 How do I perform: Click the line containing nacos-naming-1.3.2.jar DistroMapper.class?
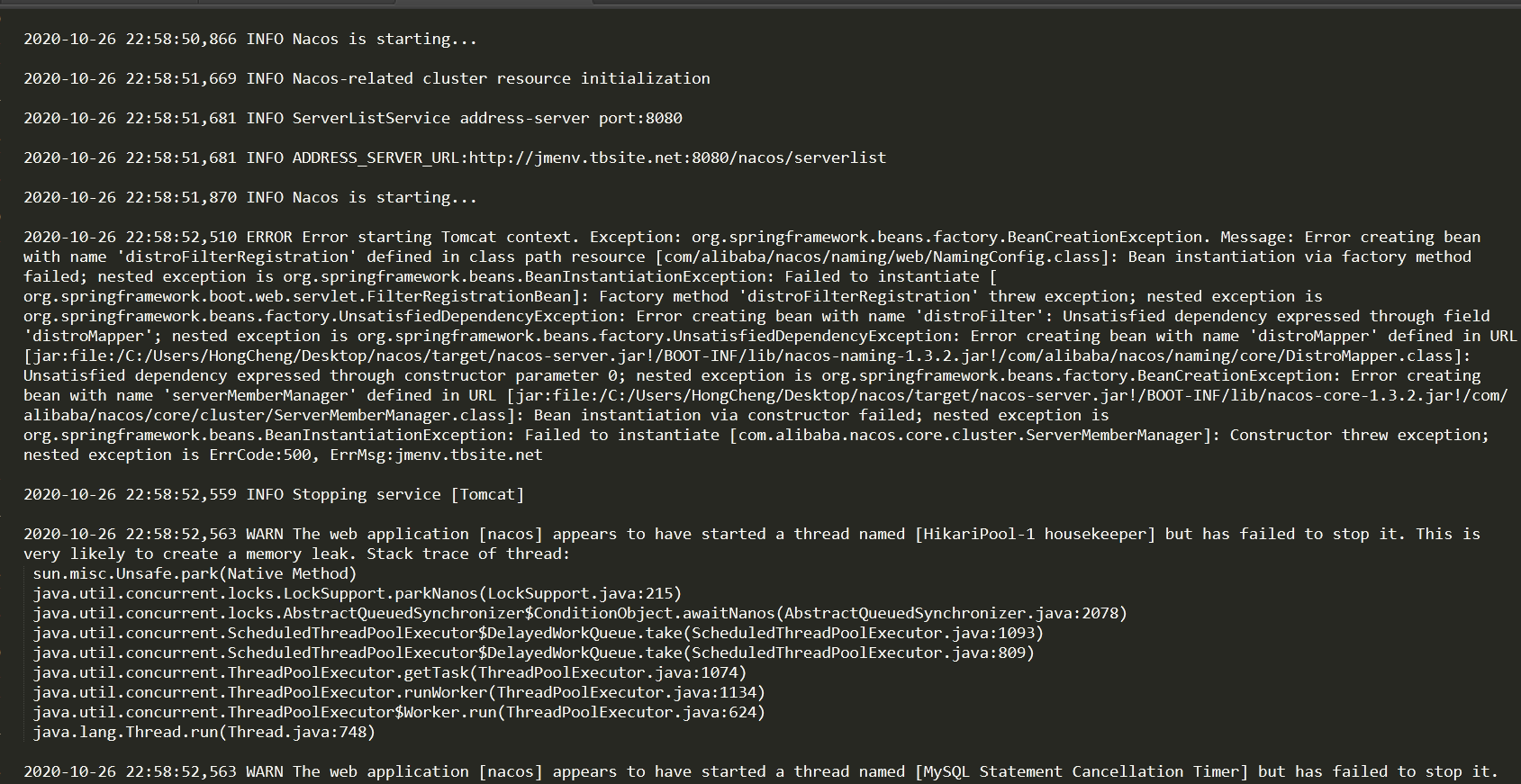[747, 356]
